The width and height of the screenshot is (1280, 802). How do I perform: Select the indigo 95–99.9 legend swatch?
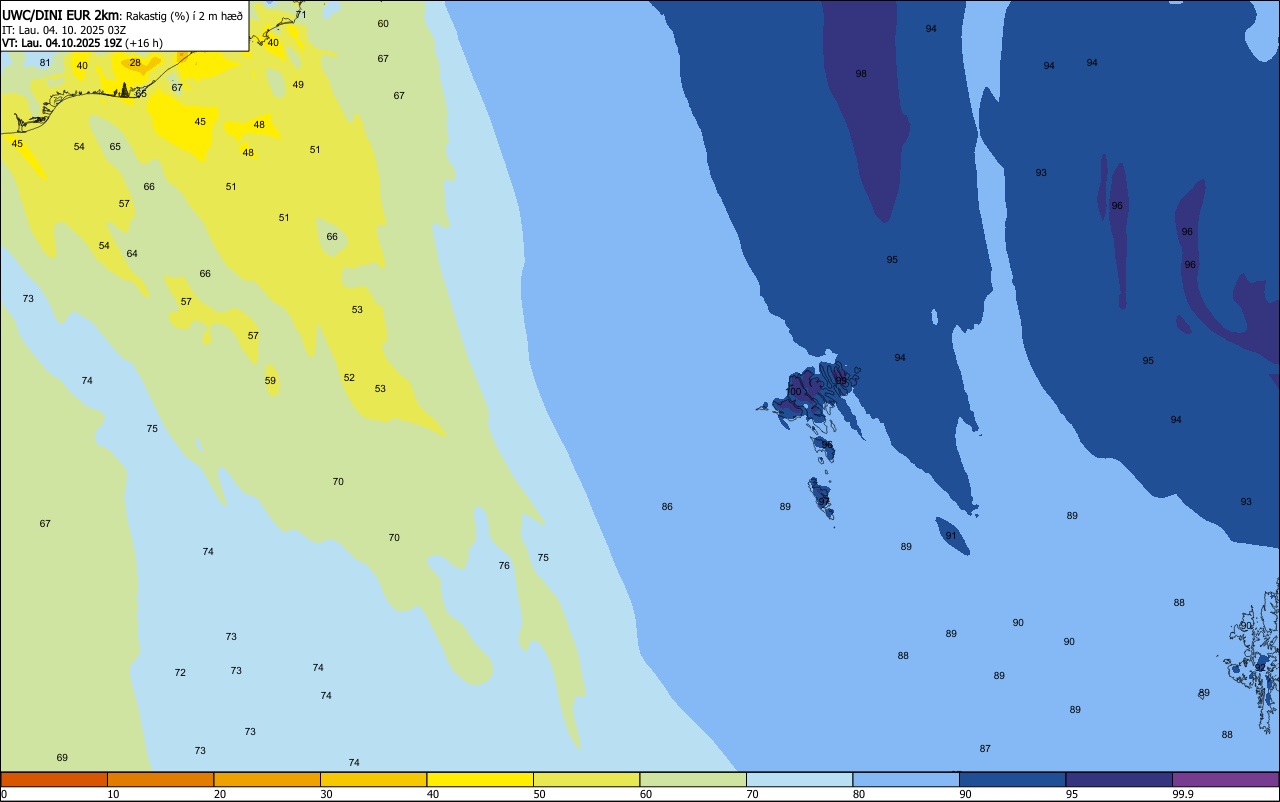[x=1119, y=779]
